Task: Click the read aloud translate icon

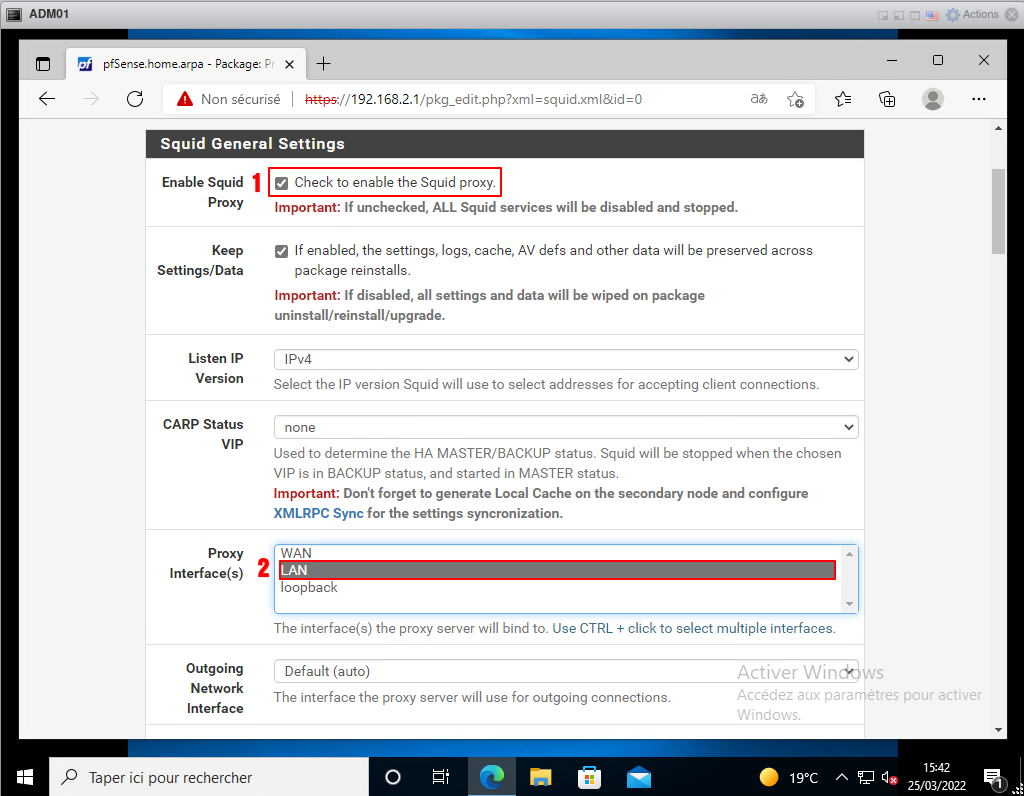Action: pos(759,99)
